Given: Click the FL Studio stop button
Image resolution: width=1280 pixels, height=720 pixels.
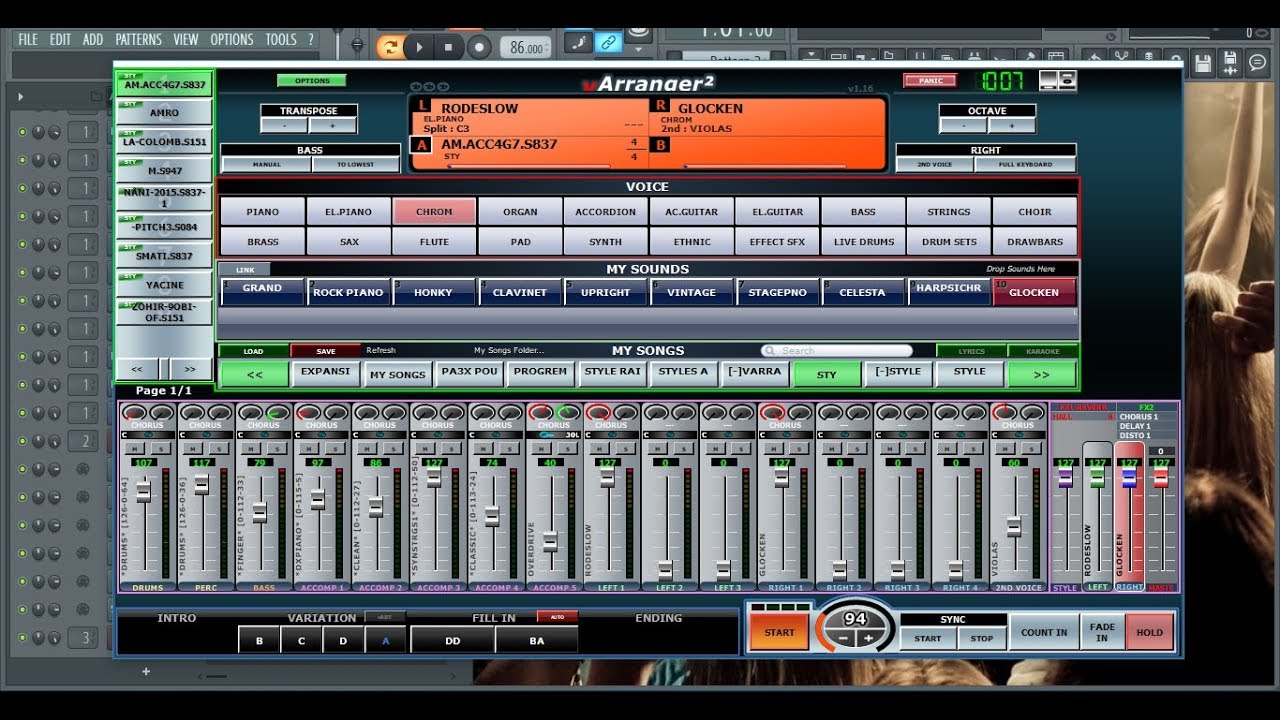Looking at the screenshot, I should click(x=448, y=46).
